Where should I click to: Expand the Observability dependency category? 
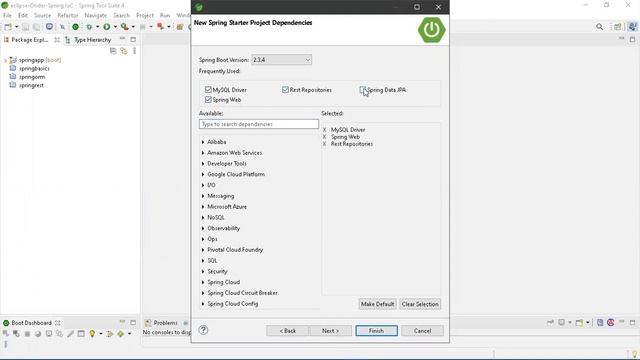tap(203, 228)
